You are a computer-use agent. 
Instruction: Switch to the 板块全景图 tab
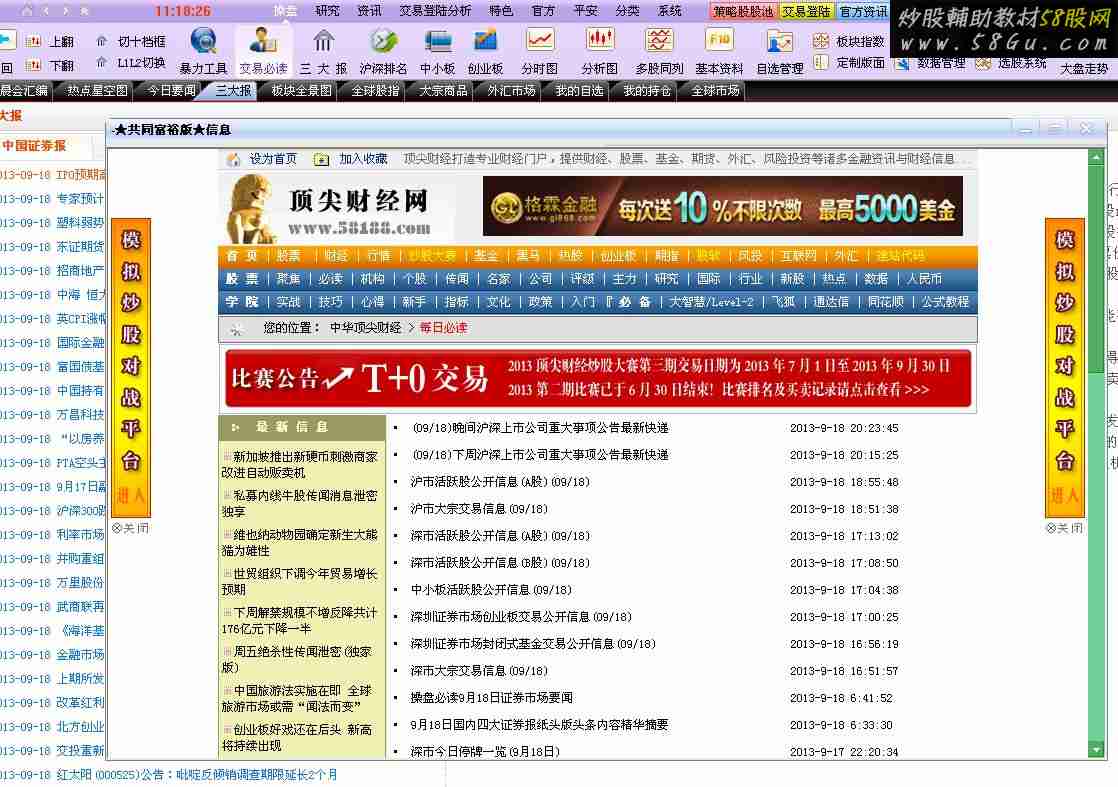pyautogui.click(x=302, y=91)
